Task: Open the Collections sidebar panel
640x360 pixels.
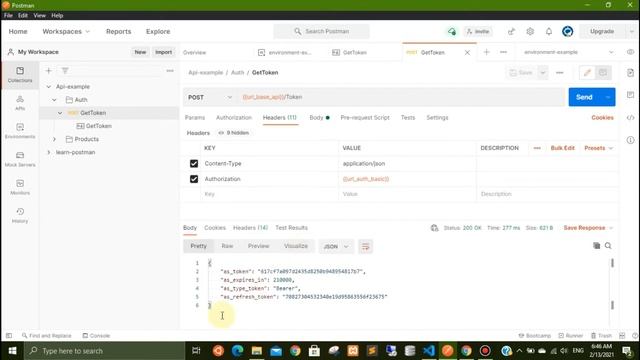Action: (20, 75)
